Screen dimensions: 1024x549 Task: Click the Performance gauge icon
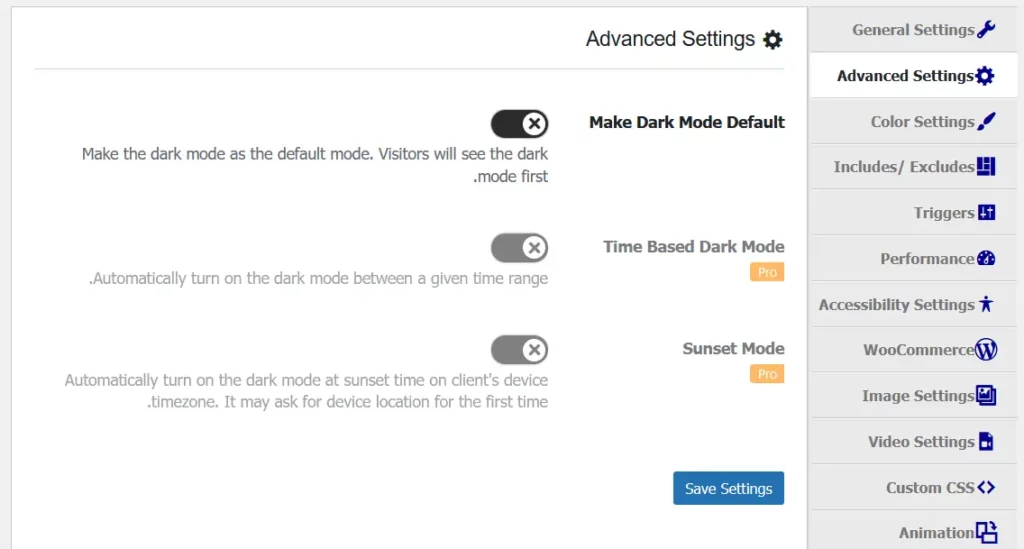coord(986,259)
